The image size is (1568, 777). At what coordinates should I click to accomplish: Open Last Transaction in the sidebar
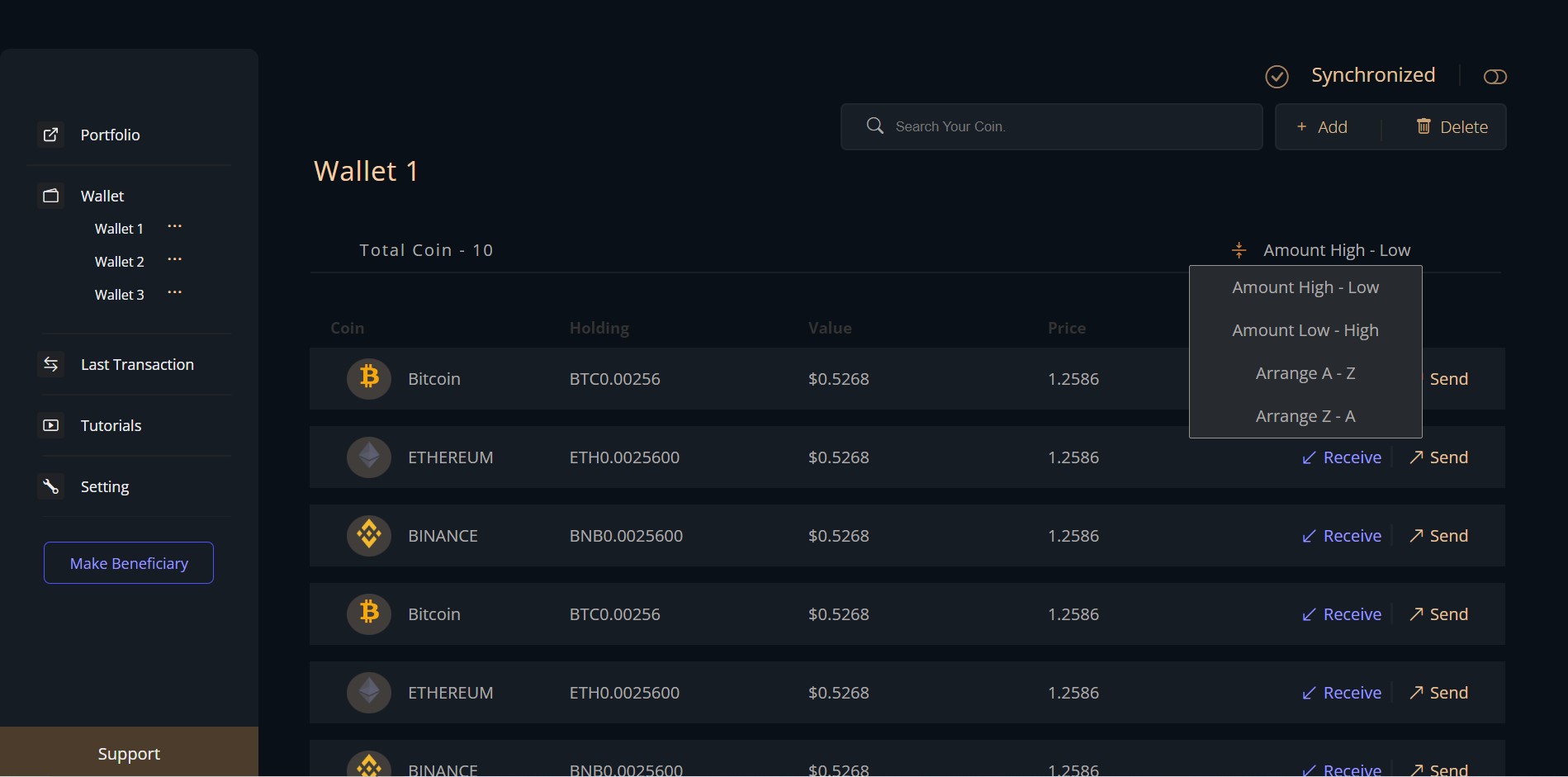point(137,364)
